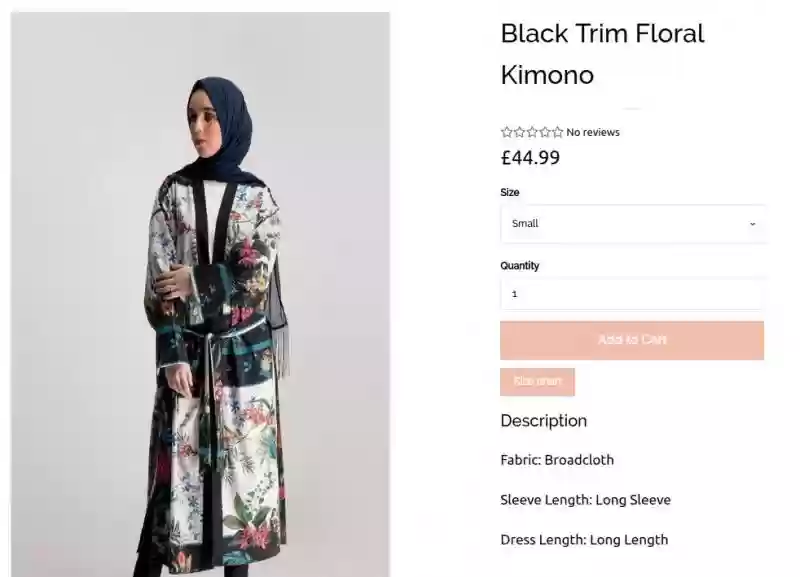
Task: Click the fifth rating star
Action: 558,132
